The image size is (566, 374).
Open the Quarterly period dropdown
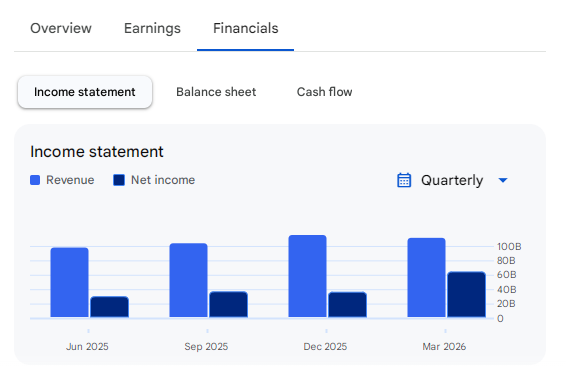pyautogui.click(x=452, y=180)
